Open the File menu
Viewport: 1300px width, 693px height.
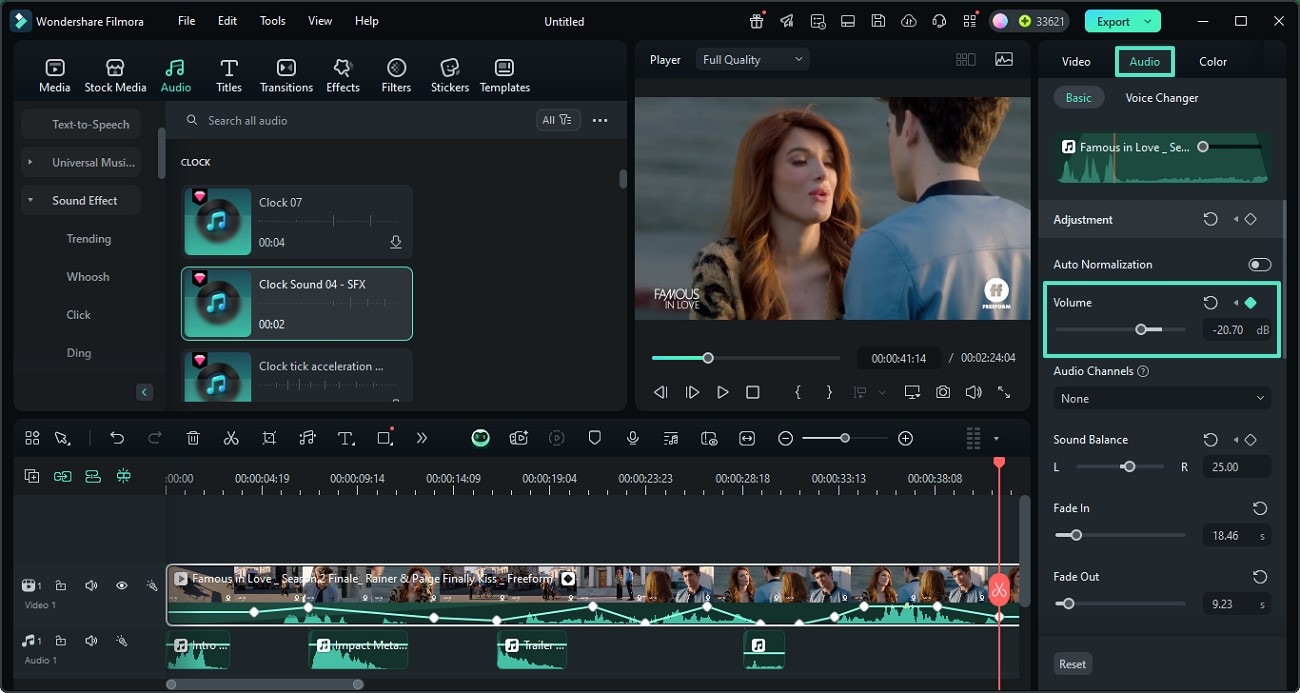(186, 21)
